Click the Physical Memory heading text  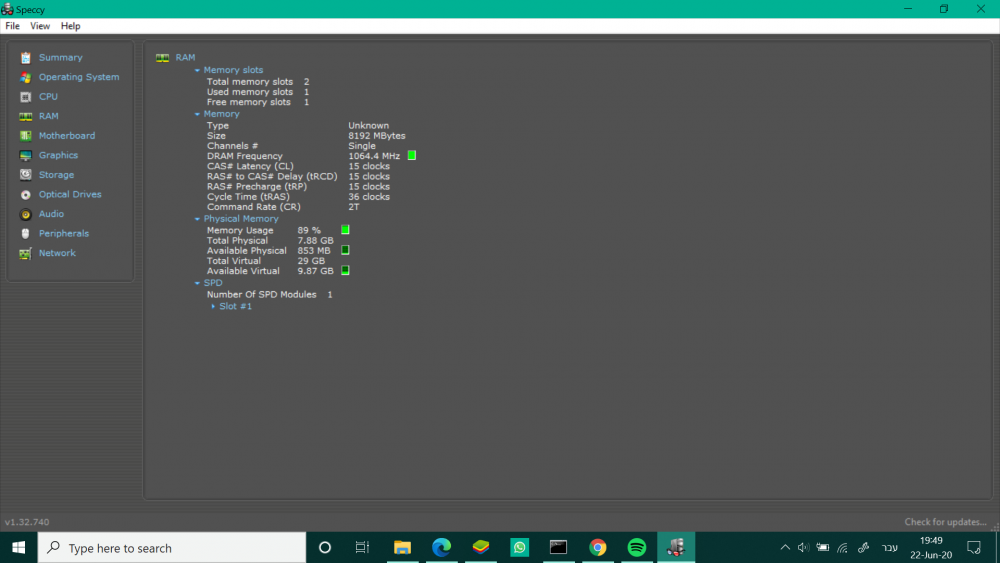pyautogui.click(x=241, y=219)
